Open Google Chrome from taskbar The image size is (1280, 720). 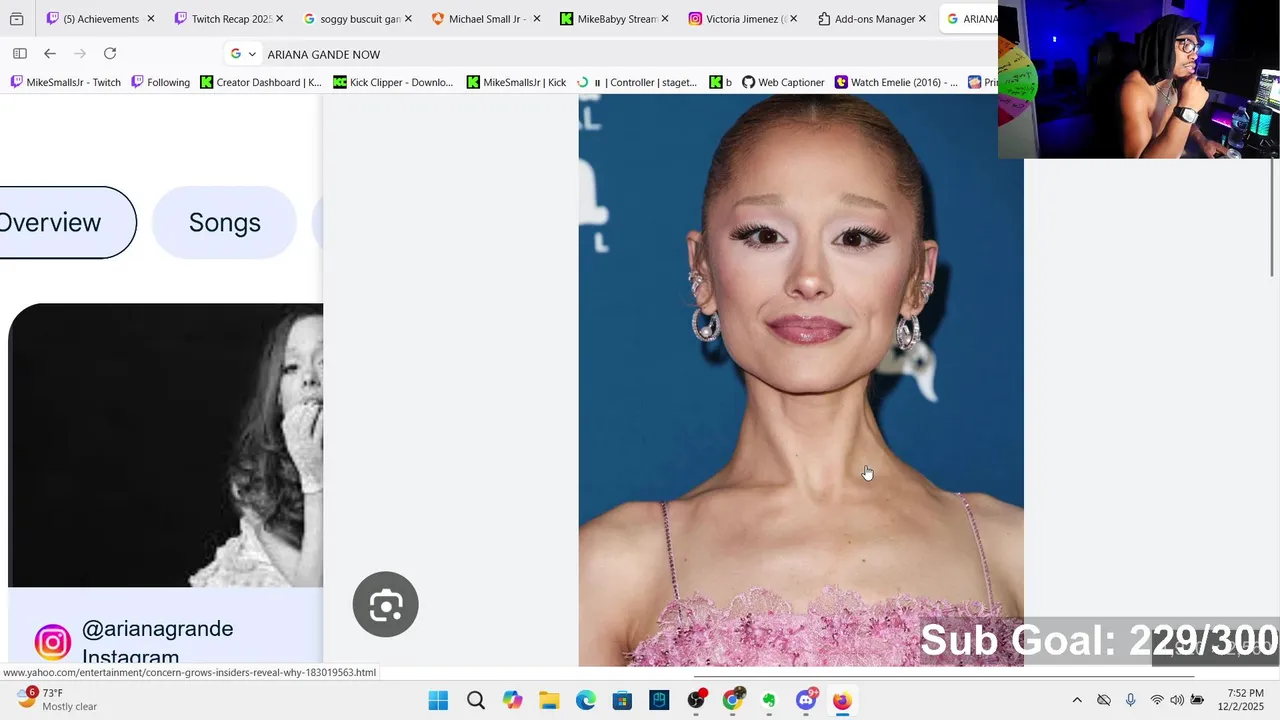coord(733,700)
